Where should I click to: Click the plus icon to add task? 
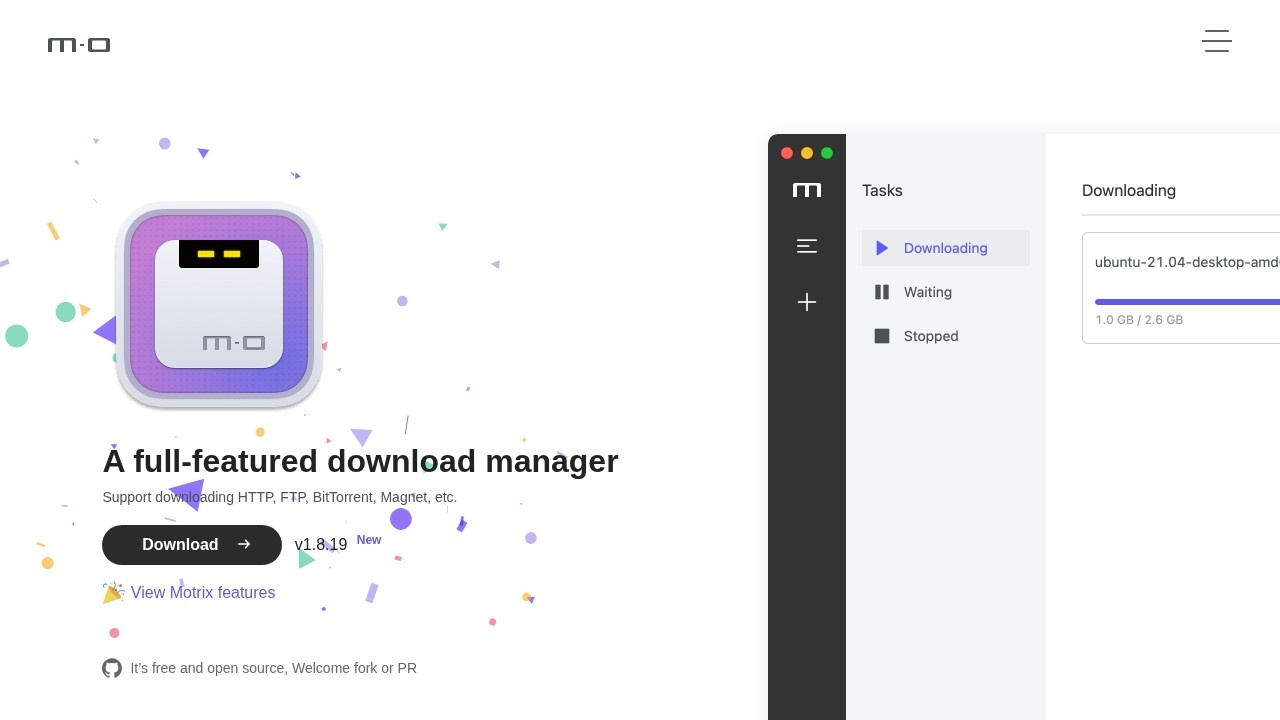[x=807, y=302]
